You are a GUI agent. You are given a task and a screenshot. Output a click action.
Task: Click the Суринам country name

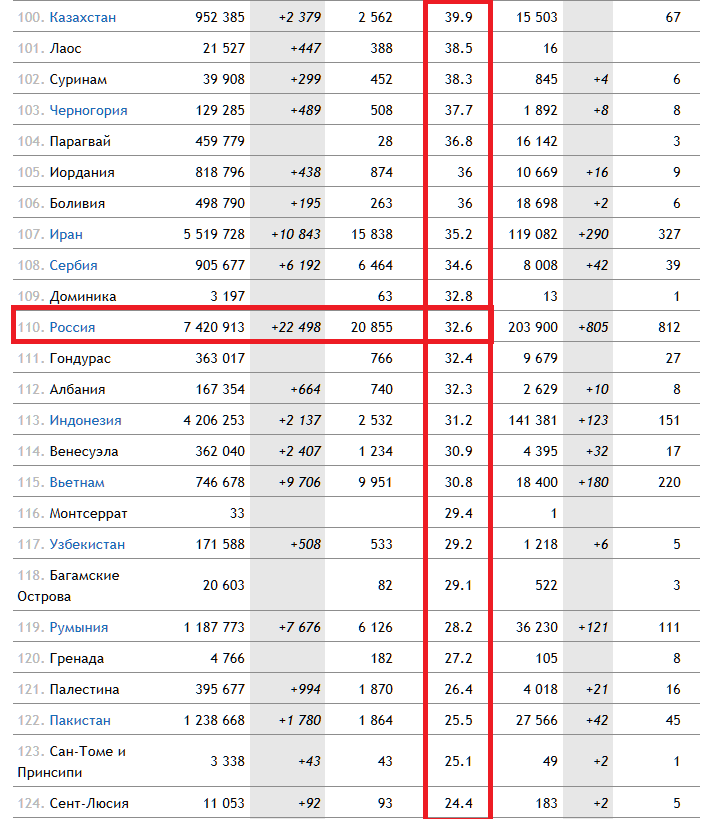click(78, 79)
